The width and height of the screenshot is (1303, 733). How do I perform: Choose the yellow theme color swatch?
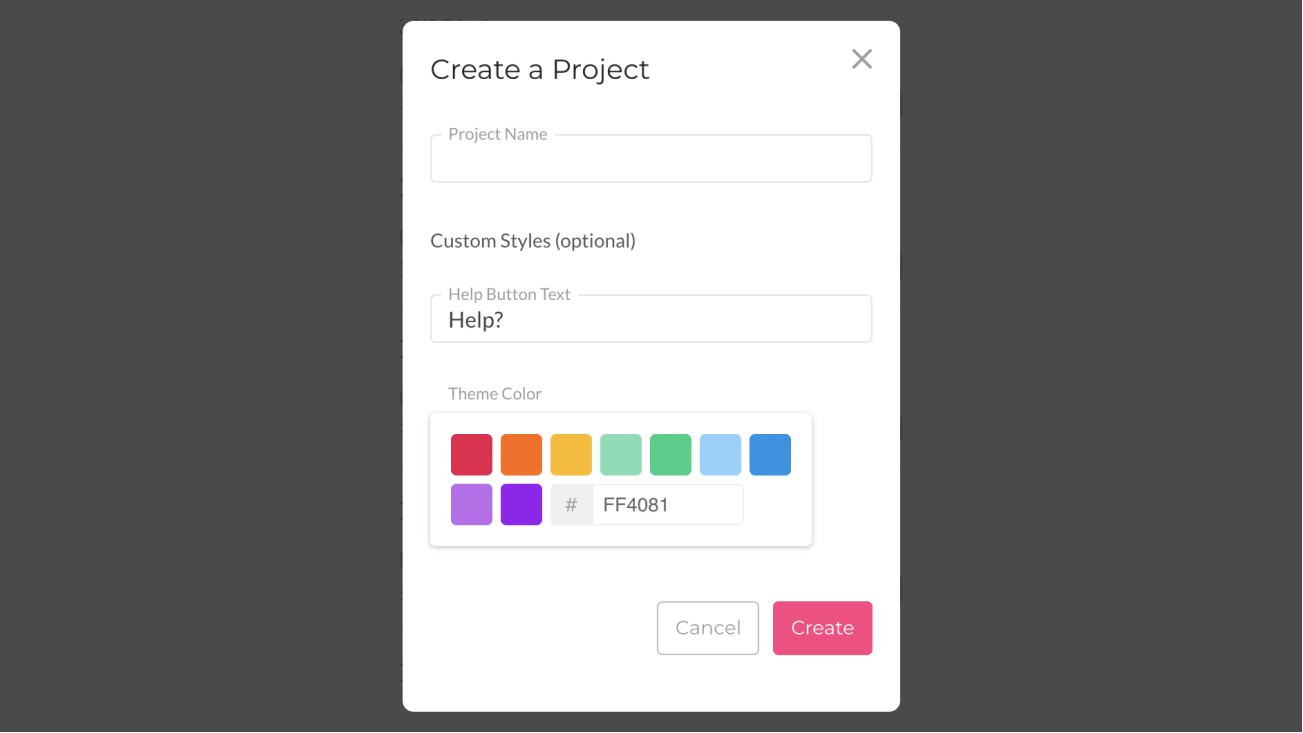(571, 455)
